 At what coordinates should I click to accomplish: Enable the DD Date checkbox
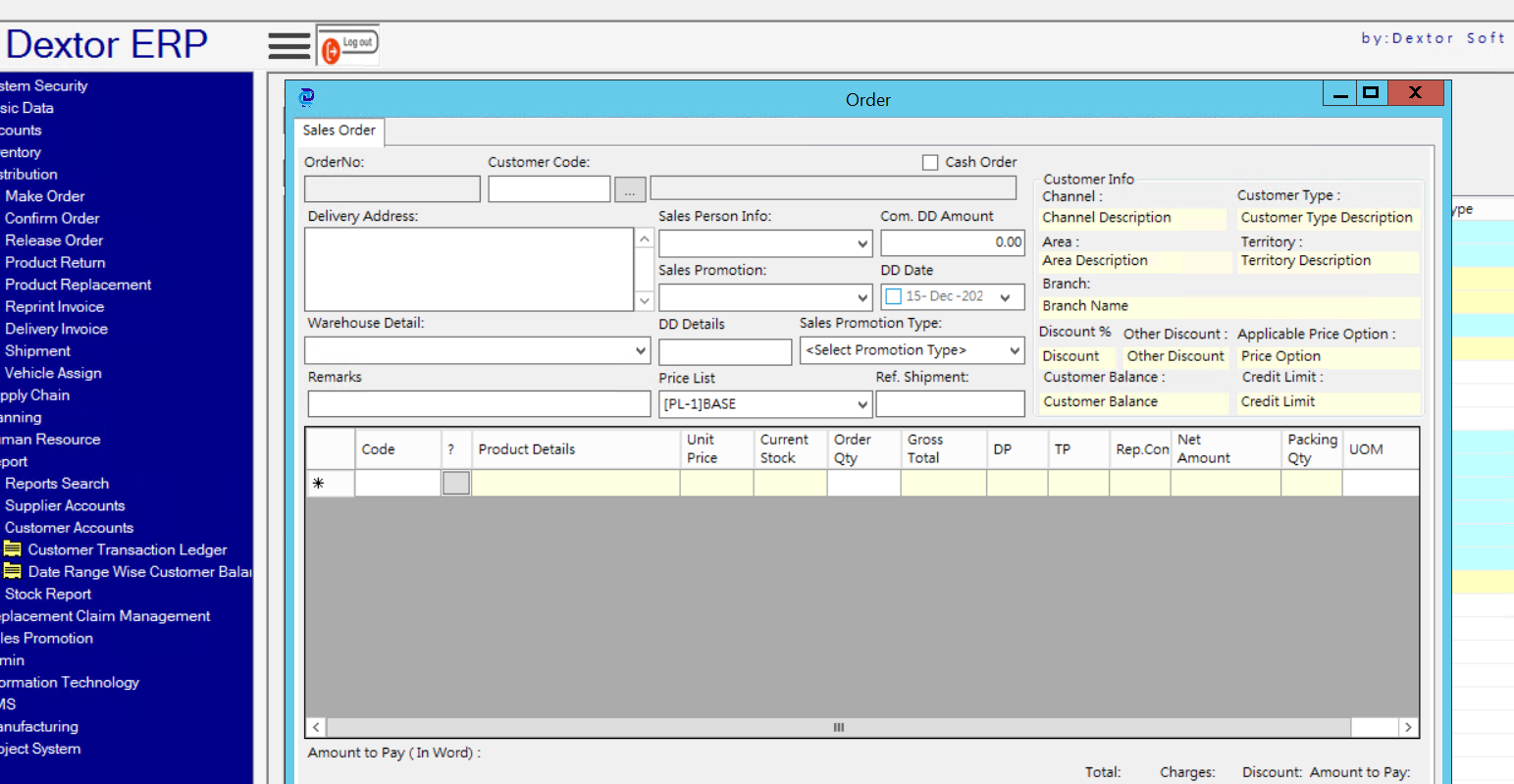click(x=893, y=296)
